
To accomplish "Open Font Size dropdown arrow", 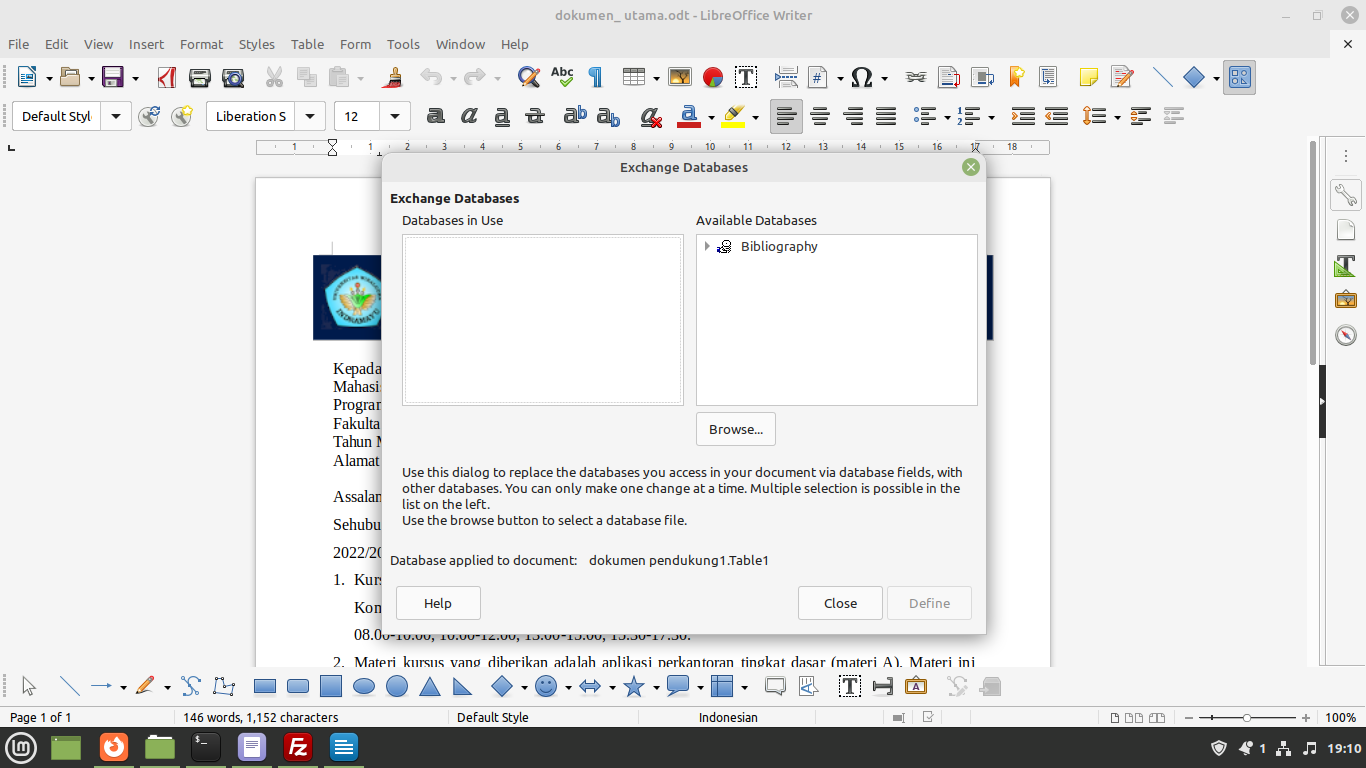I will click(395, 116).
